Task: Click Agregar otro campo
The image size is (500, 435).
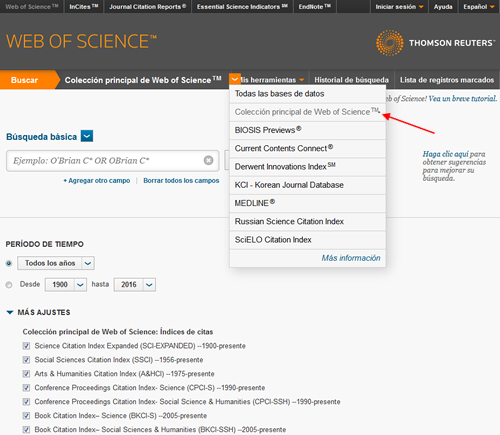Action: [x=97, y=180]
